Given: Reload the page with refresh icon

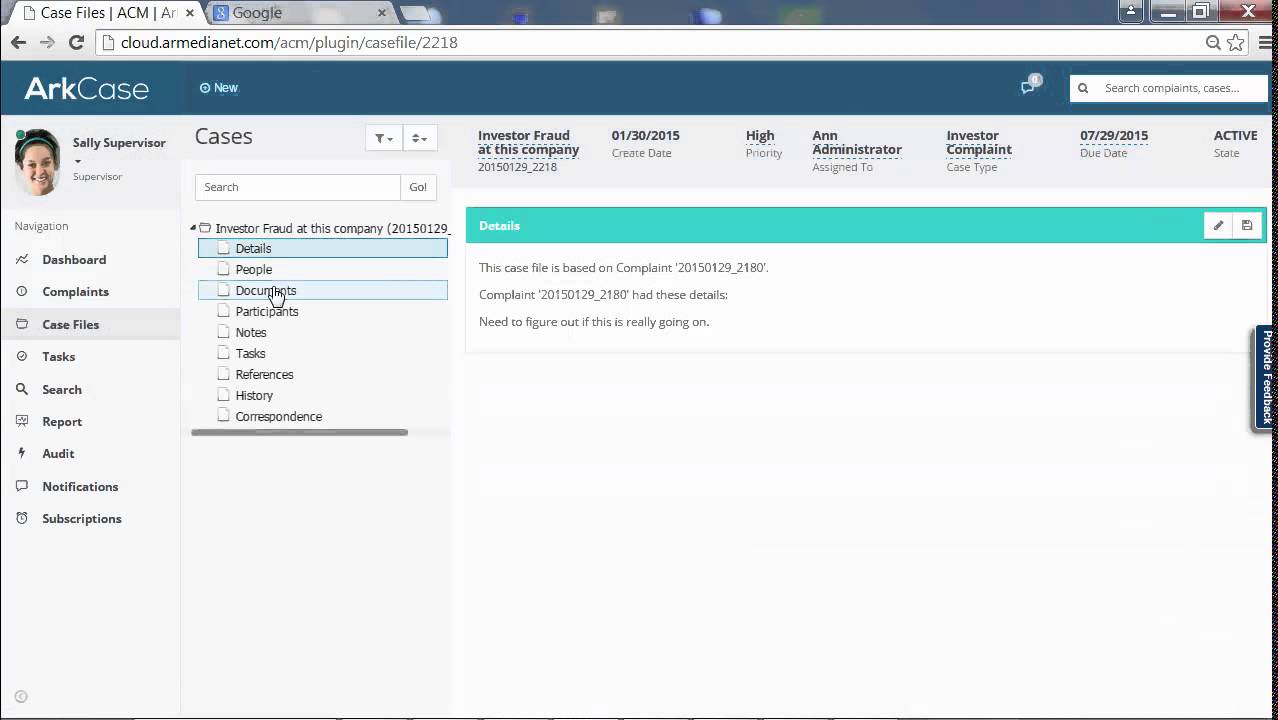Looking at the screenshot, I should tap(76, 43).
